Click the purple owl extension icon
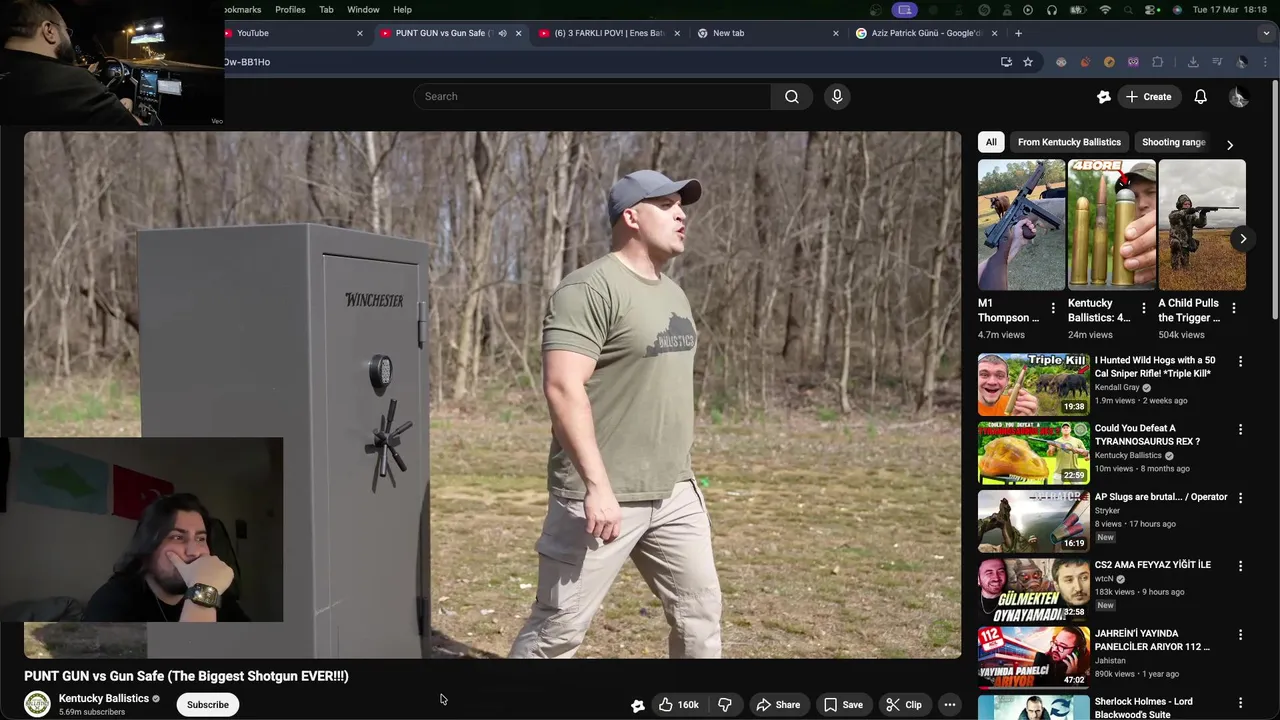The height and width of the screenshot is (720, 1280). point(1133,62)
